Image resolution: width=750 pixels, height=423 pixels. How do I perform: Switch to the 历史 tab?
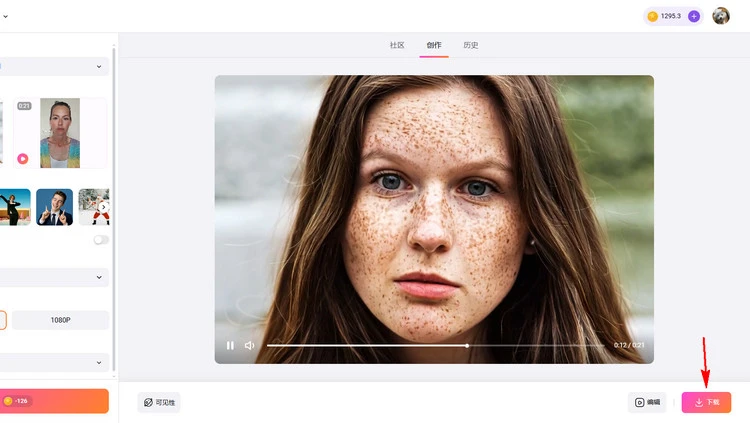471,45
